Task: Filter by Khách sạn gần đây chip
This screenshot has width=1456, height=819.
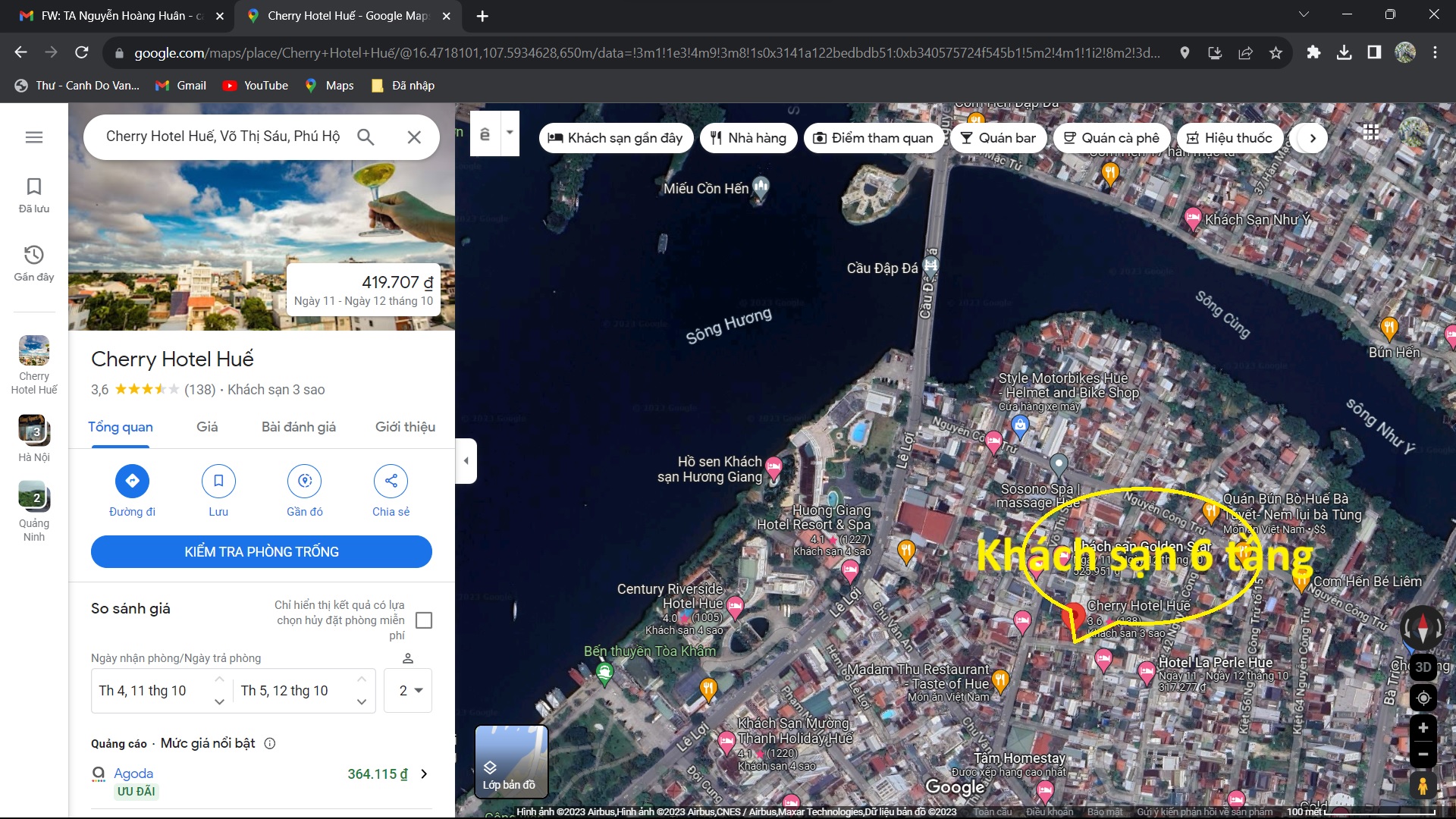Action: point(616,138)
